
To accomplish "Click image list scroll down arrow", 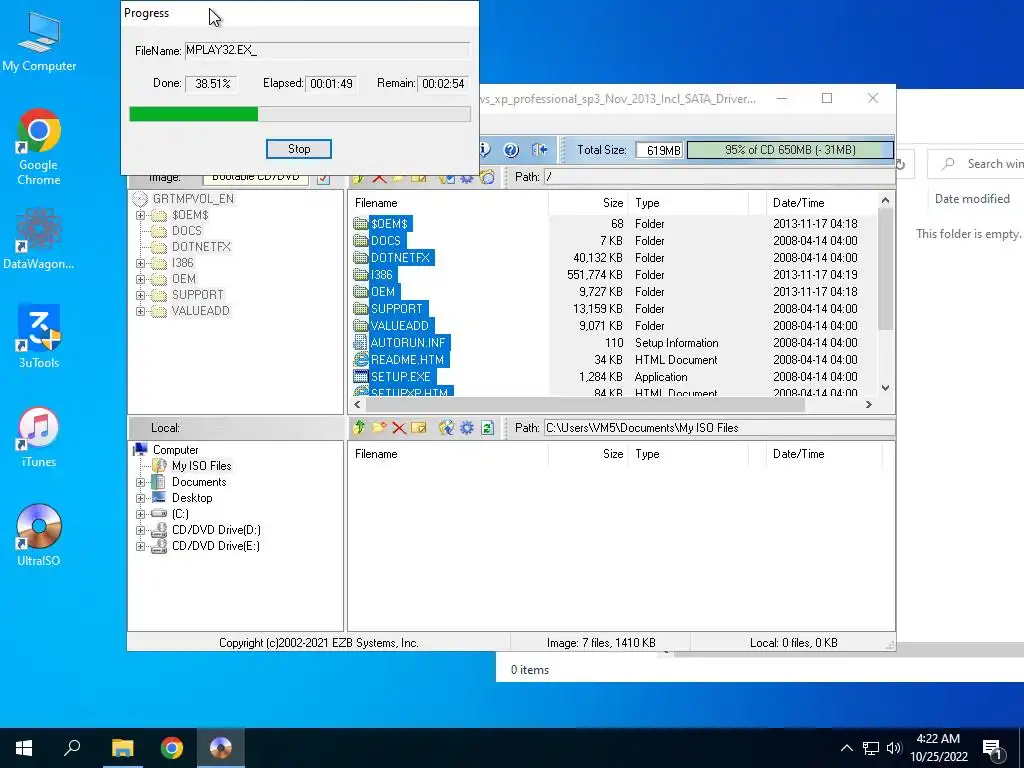I will 885,388.
